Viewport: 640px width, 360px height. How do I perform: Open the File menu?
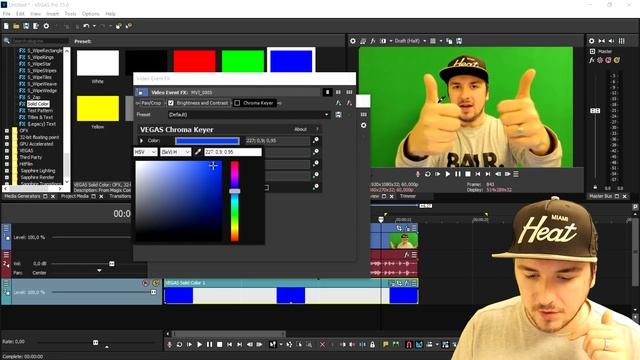pos(7,14)
